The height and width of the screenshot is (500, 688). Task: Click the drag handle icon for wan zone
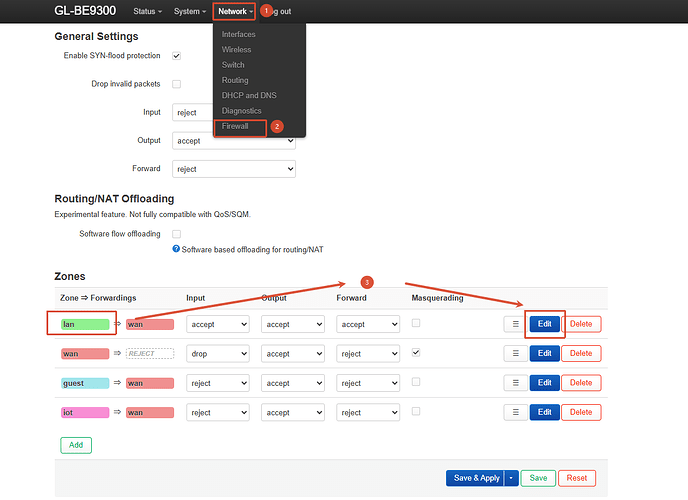click(516, 354)
